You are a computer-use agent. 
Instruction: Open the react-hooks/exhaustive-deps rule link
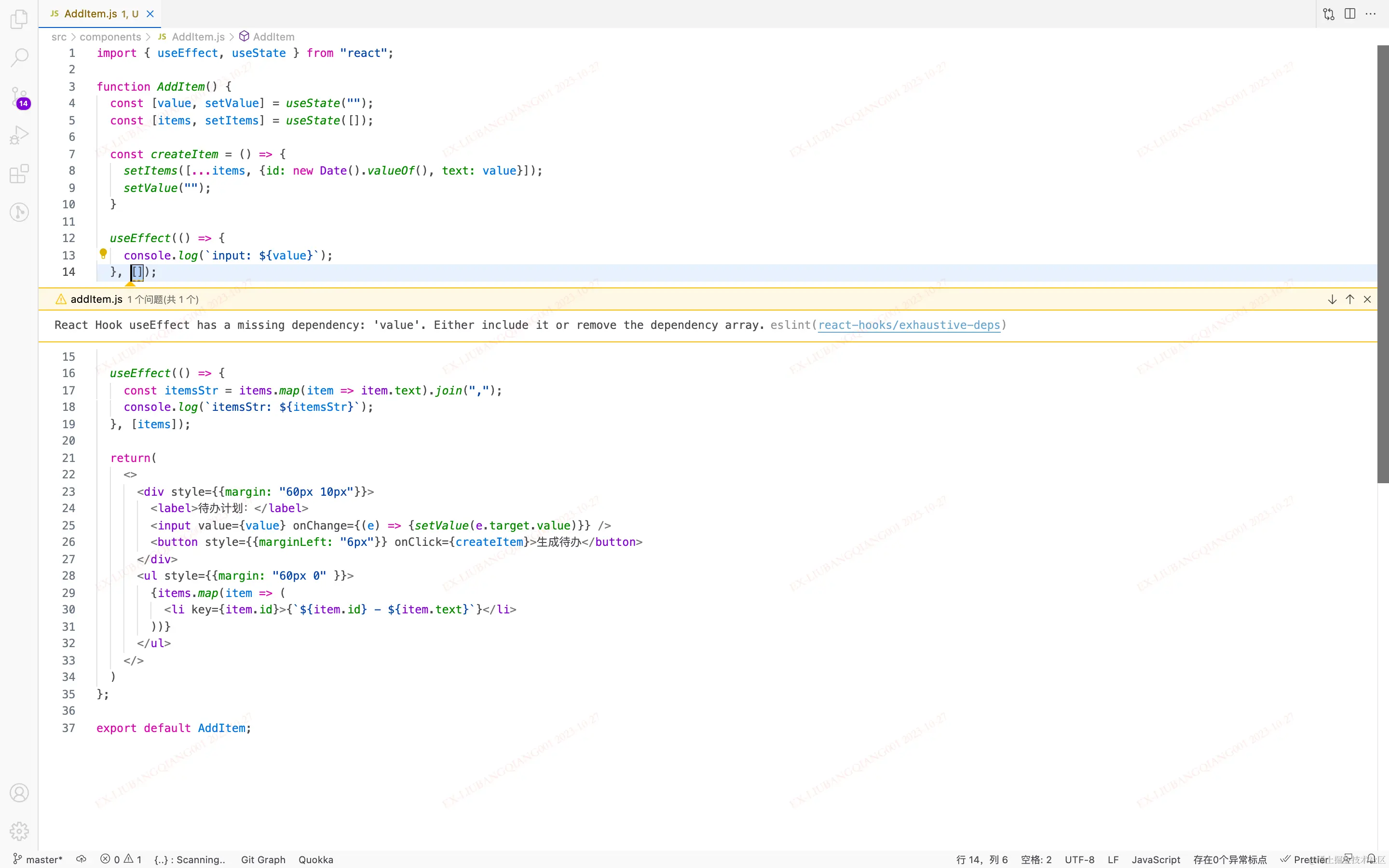[x=909, y=325]
